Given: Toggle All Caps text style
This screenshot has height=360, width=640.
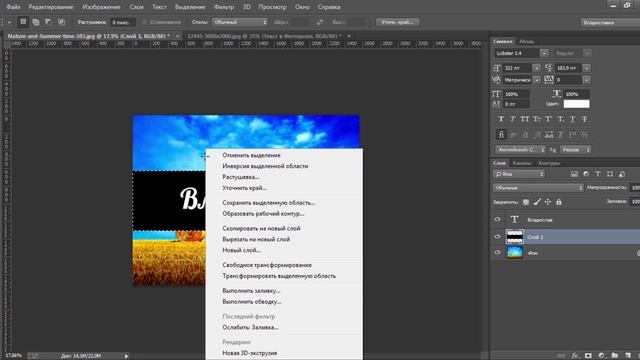Looking at the screenshot, I should [x=524, y=119].
